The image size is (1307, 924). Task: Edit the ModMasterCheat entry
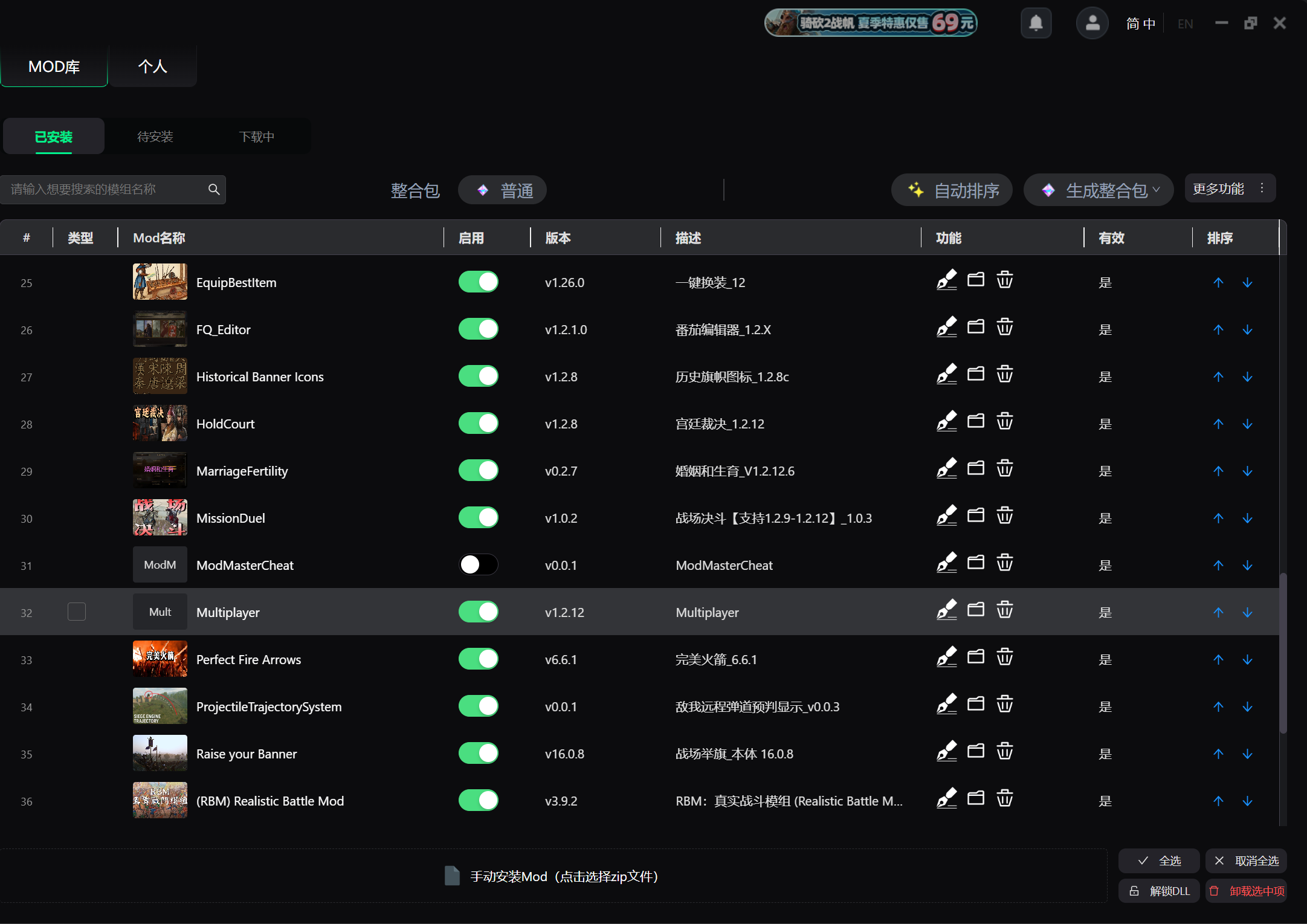pyautogui.click(x=947, y=563)
